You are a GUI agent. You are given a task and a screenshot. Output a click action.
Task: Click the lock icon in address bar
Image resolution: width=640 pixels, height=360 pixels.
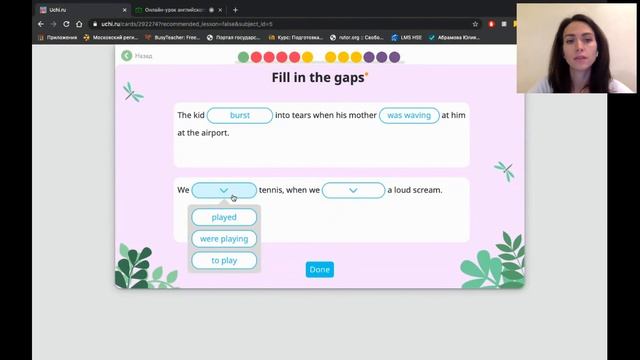pyautogui.click(x=95, y=24)
